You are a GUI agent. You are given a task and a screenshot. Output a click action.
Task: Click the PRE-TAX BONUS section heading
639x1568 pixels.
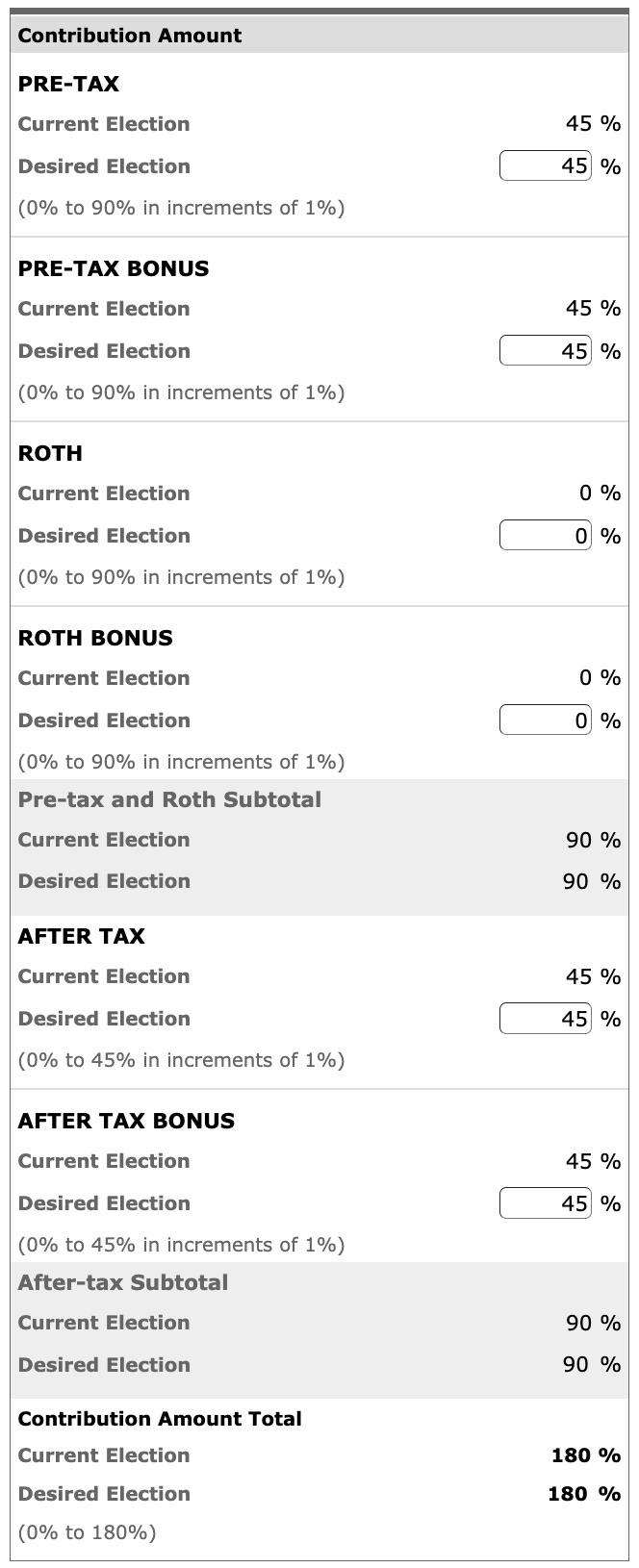(x=113, y=268)
